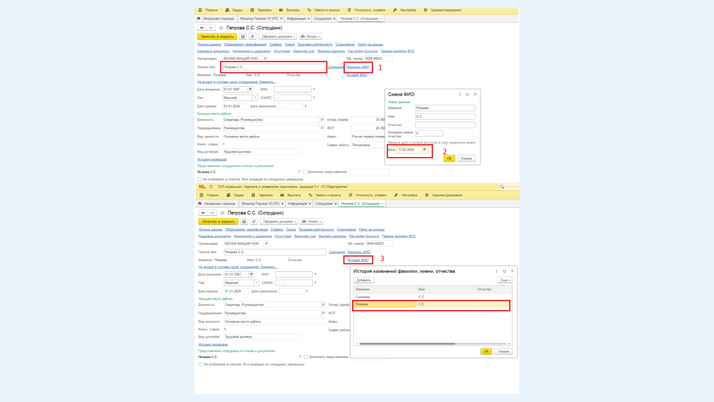Check 'Не отображать в списках' in the lower form
The width and height of the screenshot is (714, 402).
pos(199,364)
